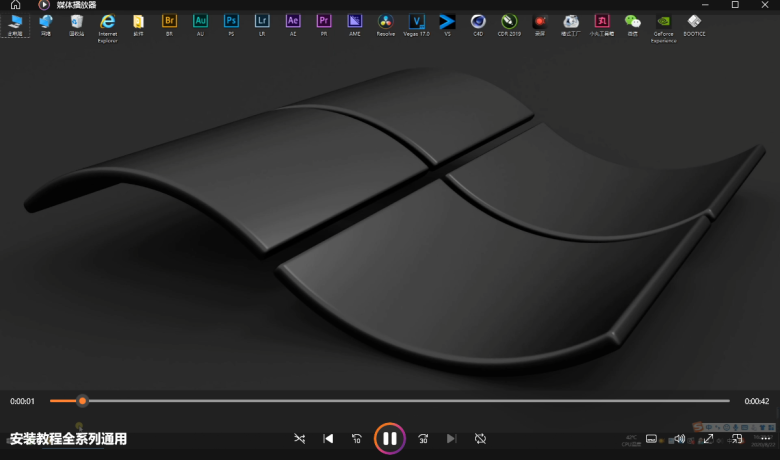Jump to the next track
This screenshot has height=460, width=780.
pos(451,439)
